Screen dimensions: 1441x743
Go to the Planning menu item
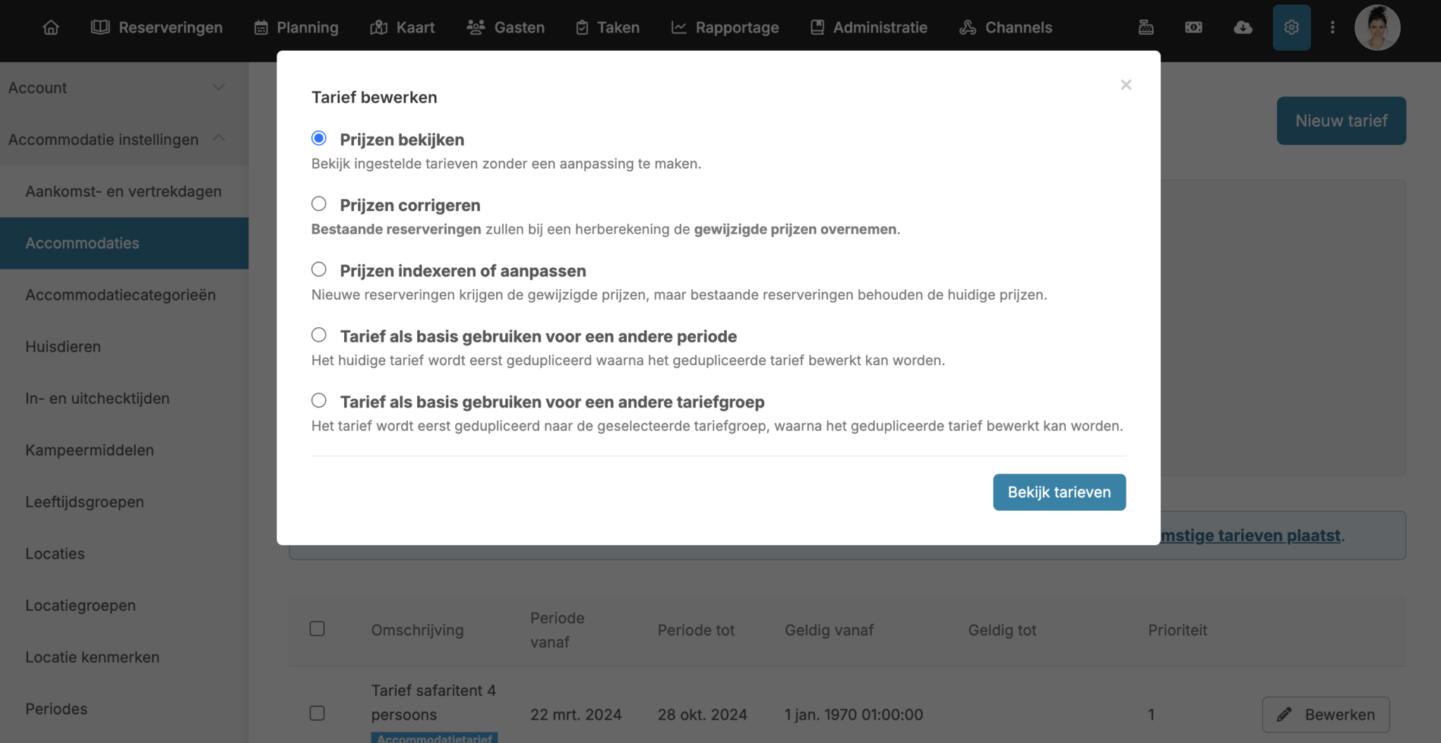296,28
